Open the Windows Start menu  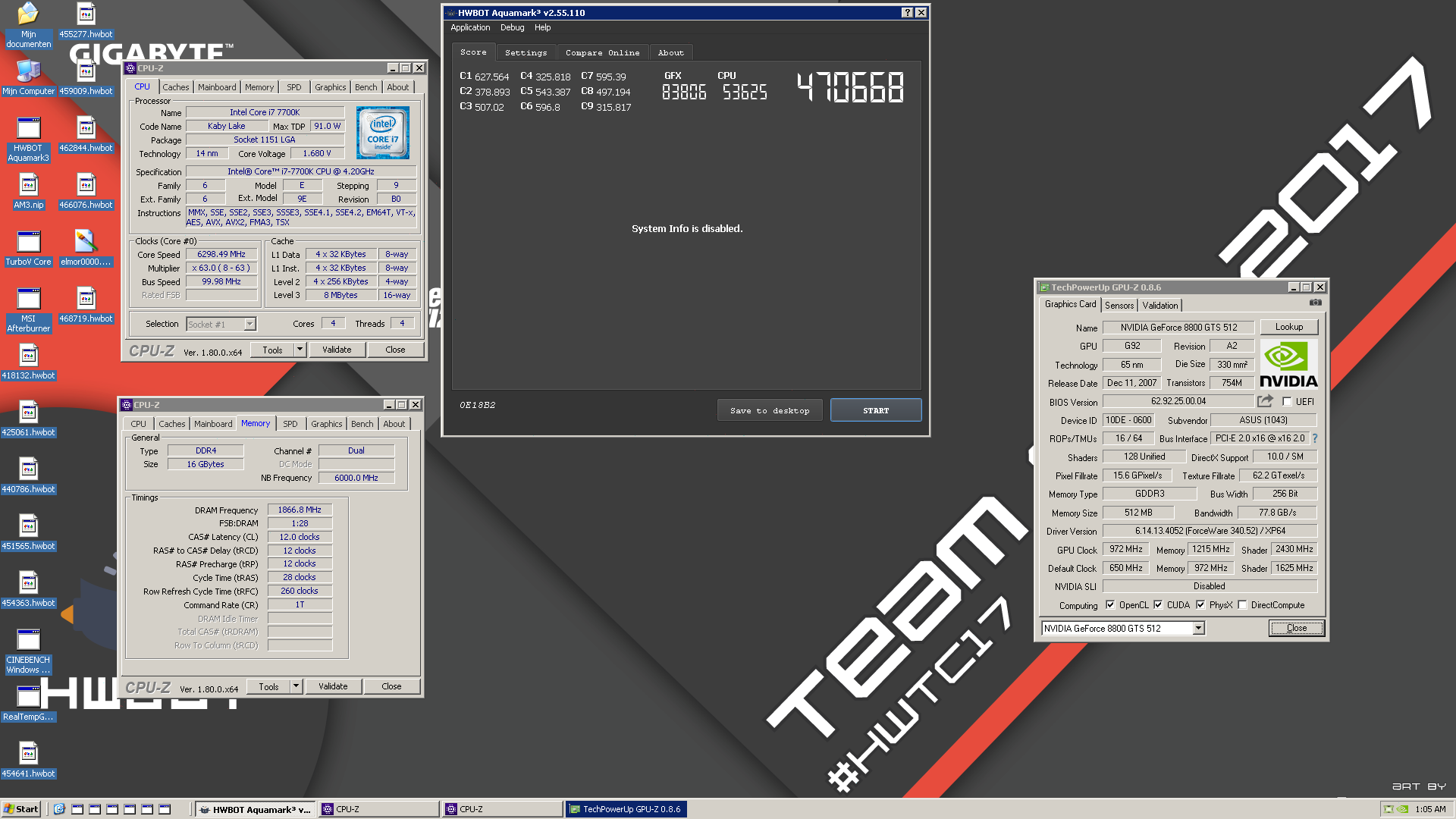pyautogui.click(x=20, y=809)
